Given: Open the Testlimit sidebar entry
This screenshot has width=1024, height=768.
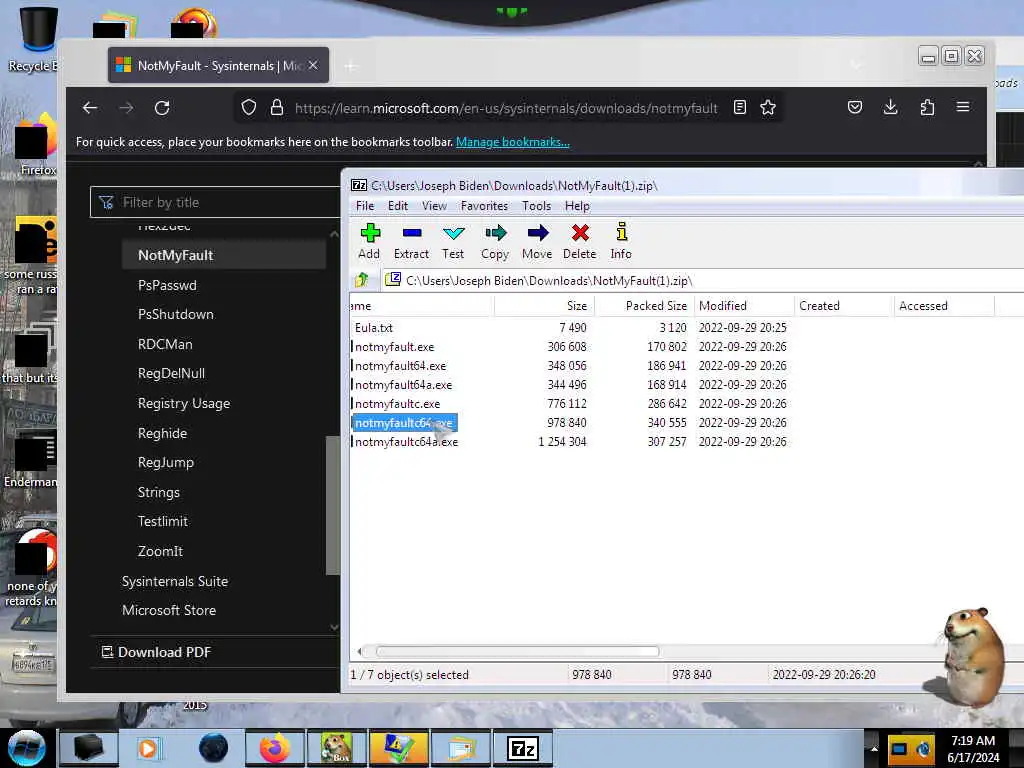Looking at the screenshot, I should tap(163, 521).
